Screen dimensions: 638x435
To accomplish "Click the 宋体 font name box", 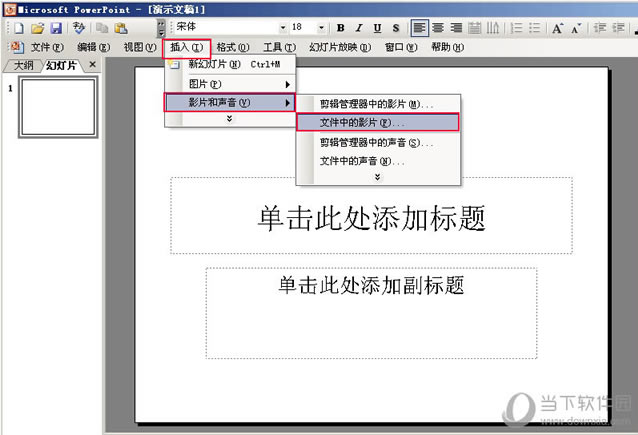I will pos(226,27).
